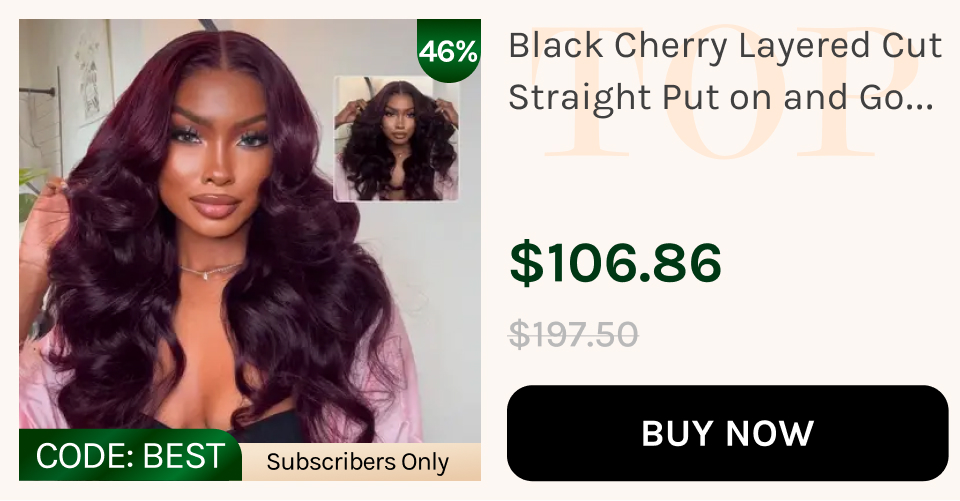960x501 pixels.
Task: Click the crossed-out $197.50 original price
Action: (x=574, y=334)
